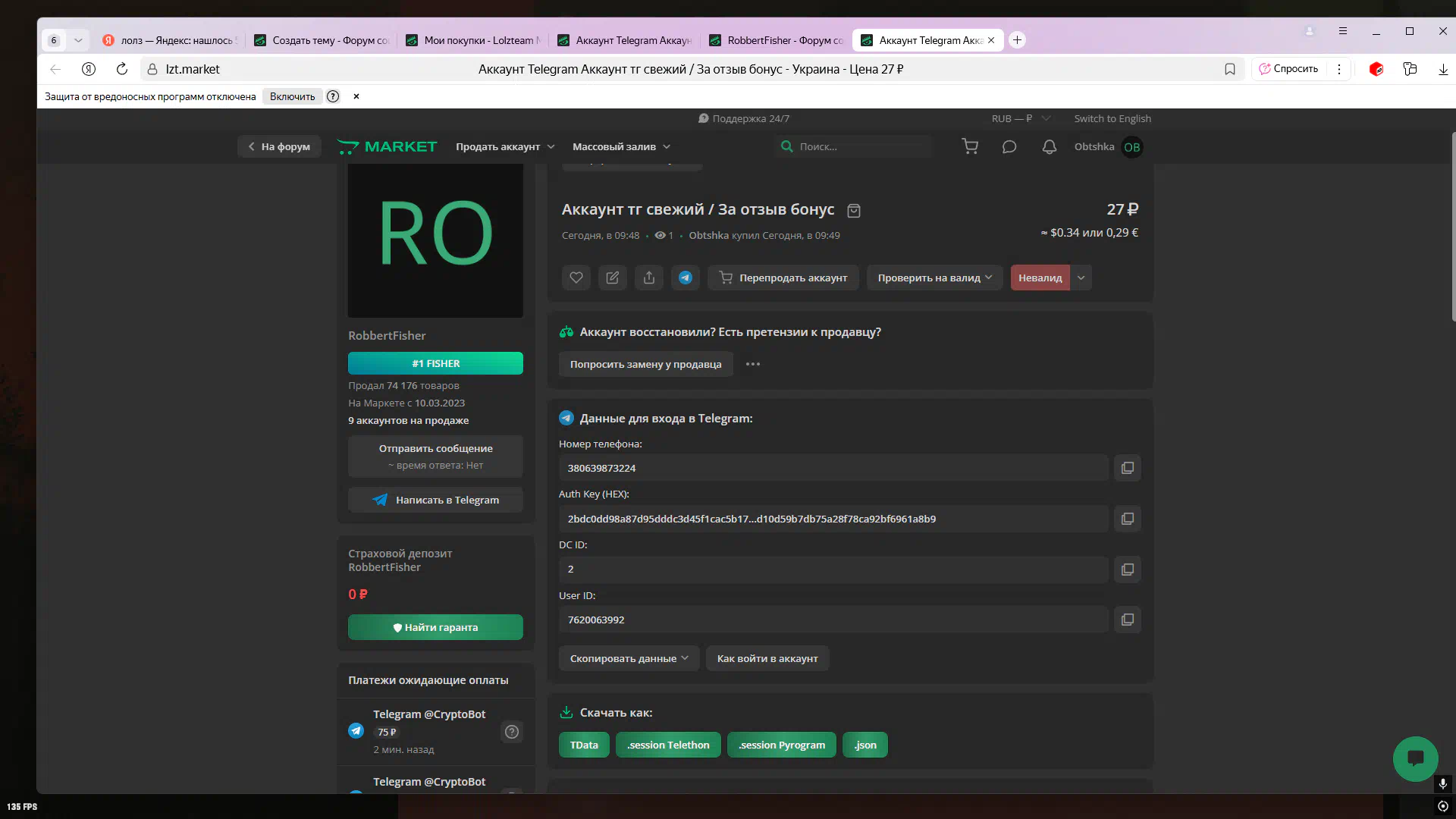1456x819 pixels.
Task: Click the MARKET logo
Action: click(387, 146)
